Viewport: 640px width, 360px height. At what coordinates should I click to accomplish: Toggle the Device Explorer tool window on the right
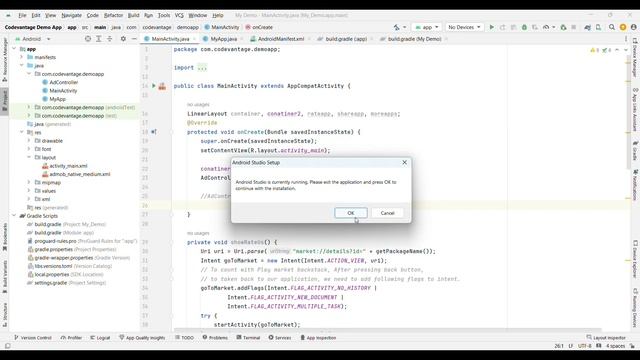tap(635, 259)
